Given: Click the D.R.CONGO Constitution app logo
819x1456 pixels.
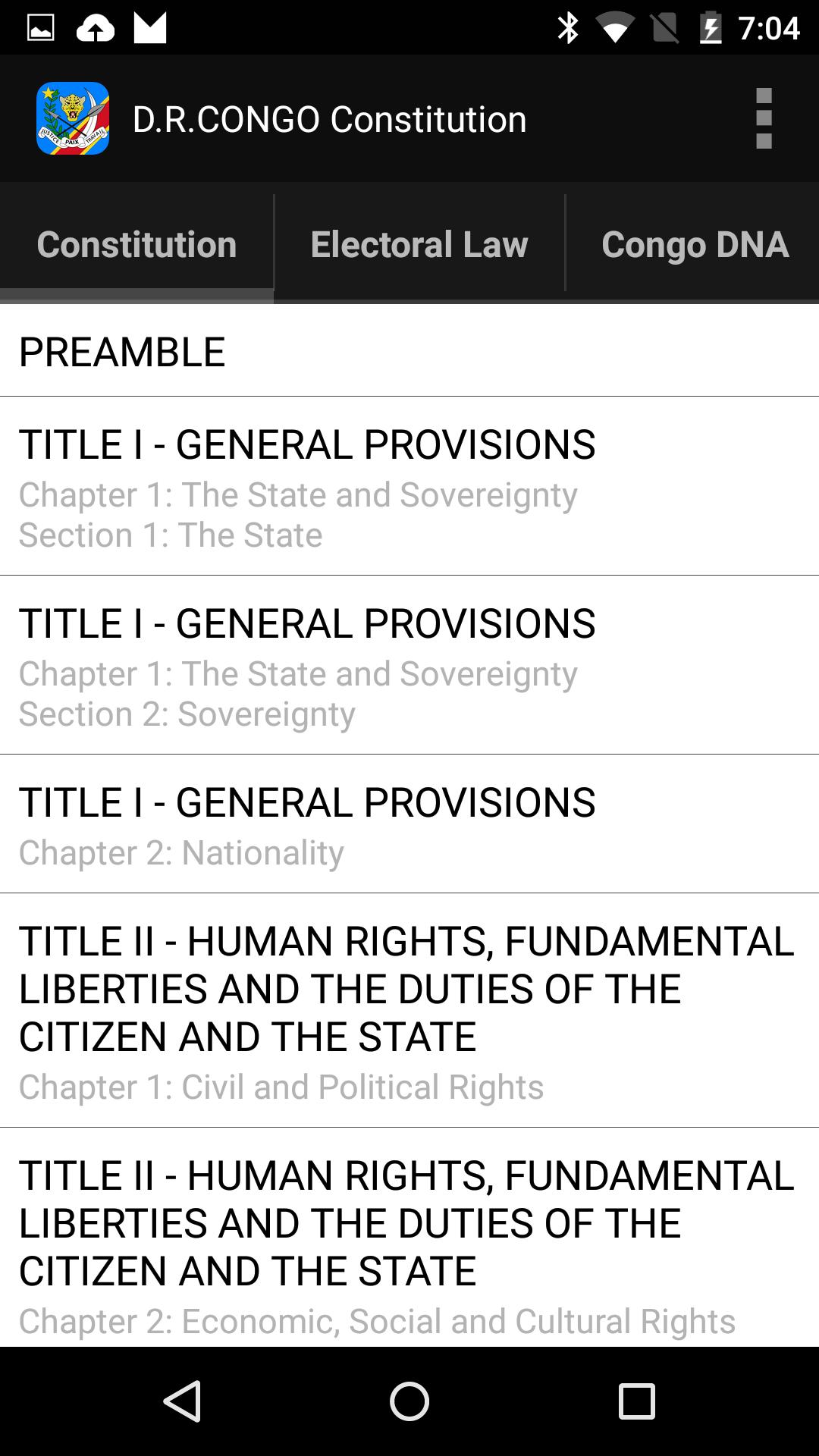Looking at the screenshot, I should click(x=74, y=118).
